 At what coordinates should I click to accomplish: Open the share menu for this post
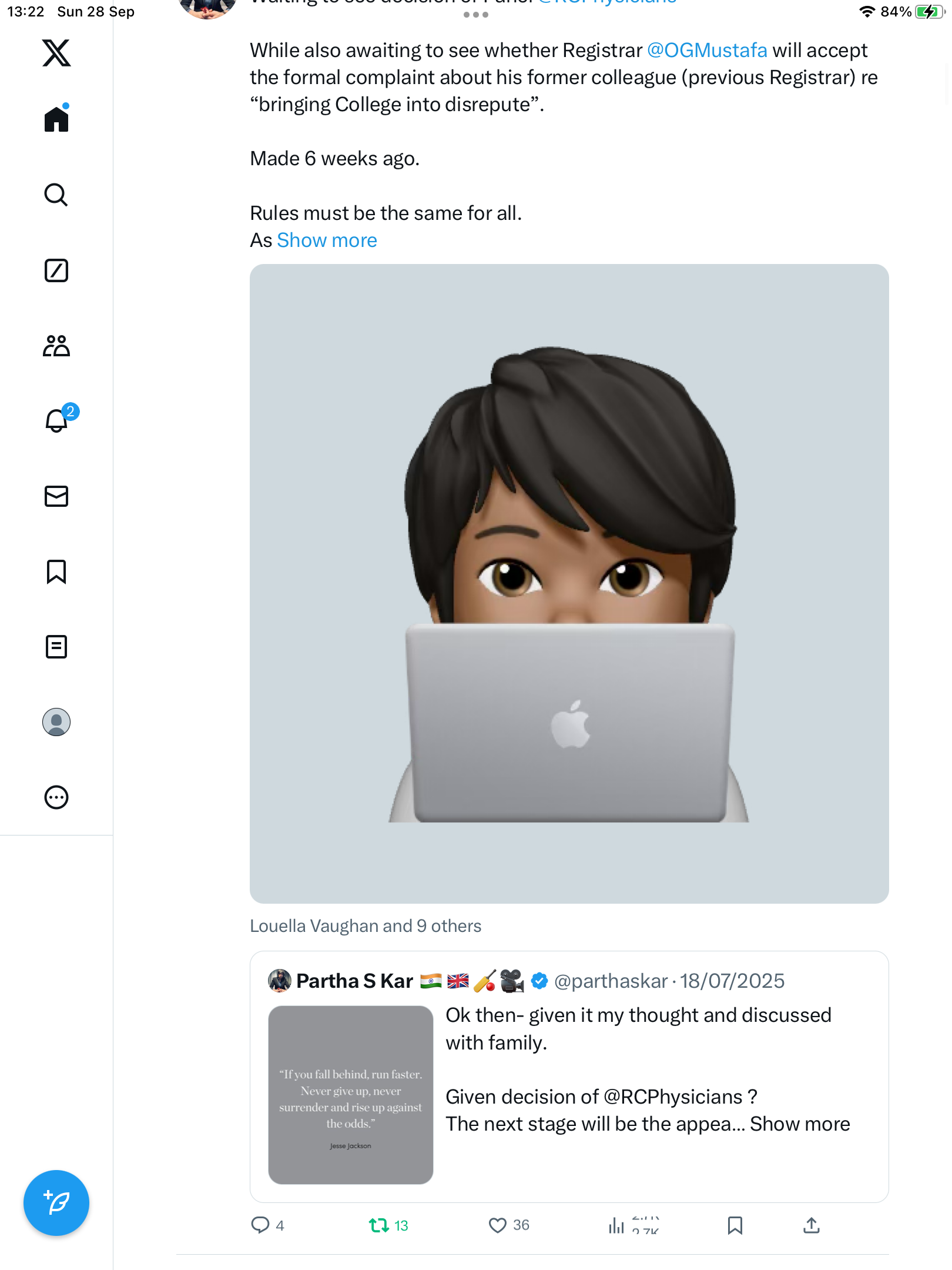(811, 1225)
